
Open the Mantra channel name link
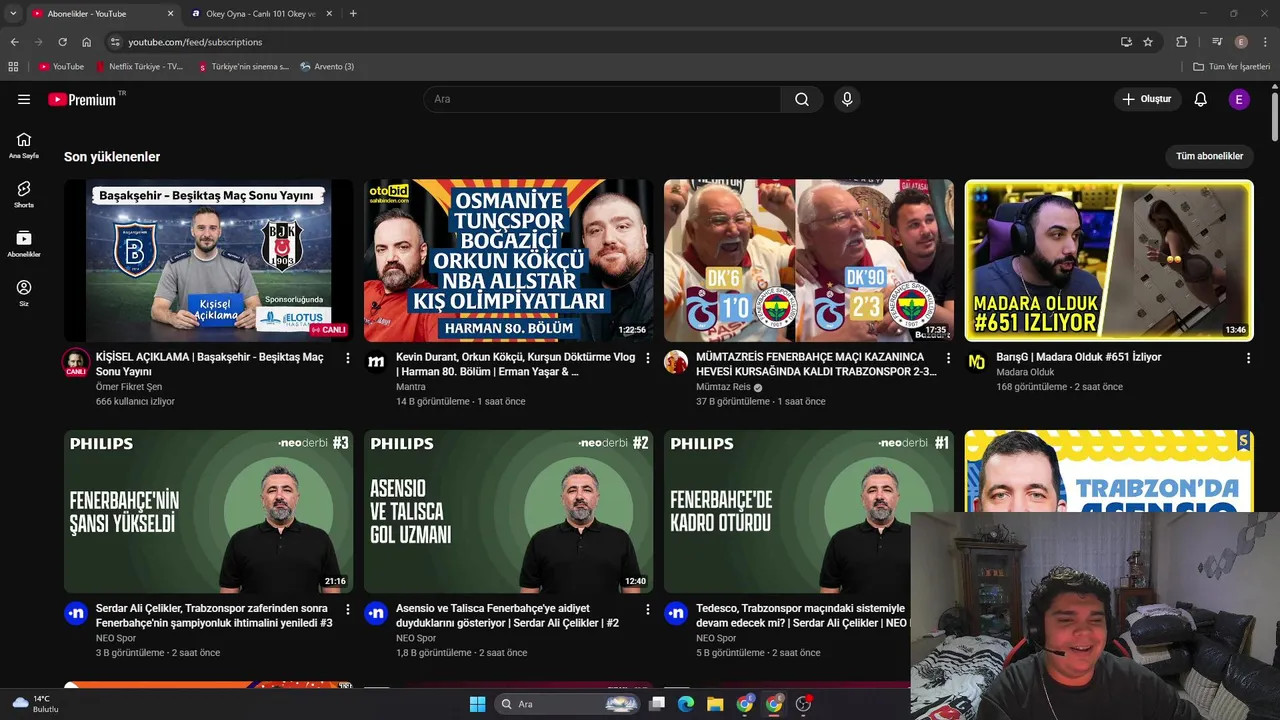click(x=411, y=387)
